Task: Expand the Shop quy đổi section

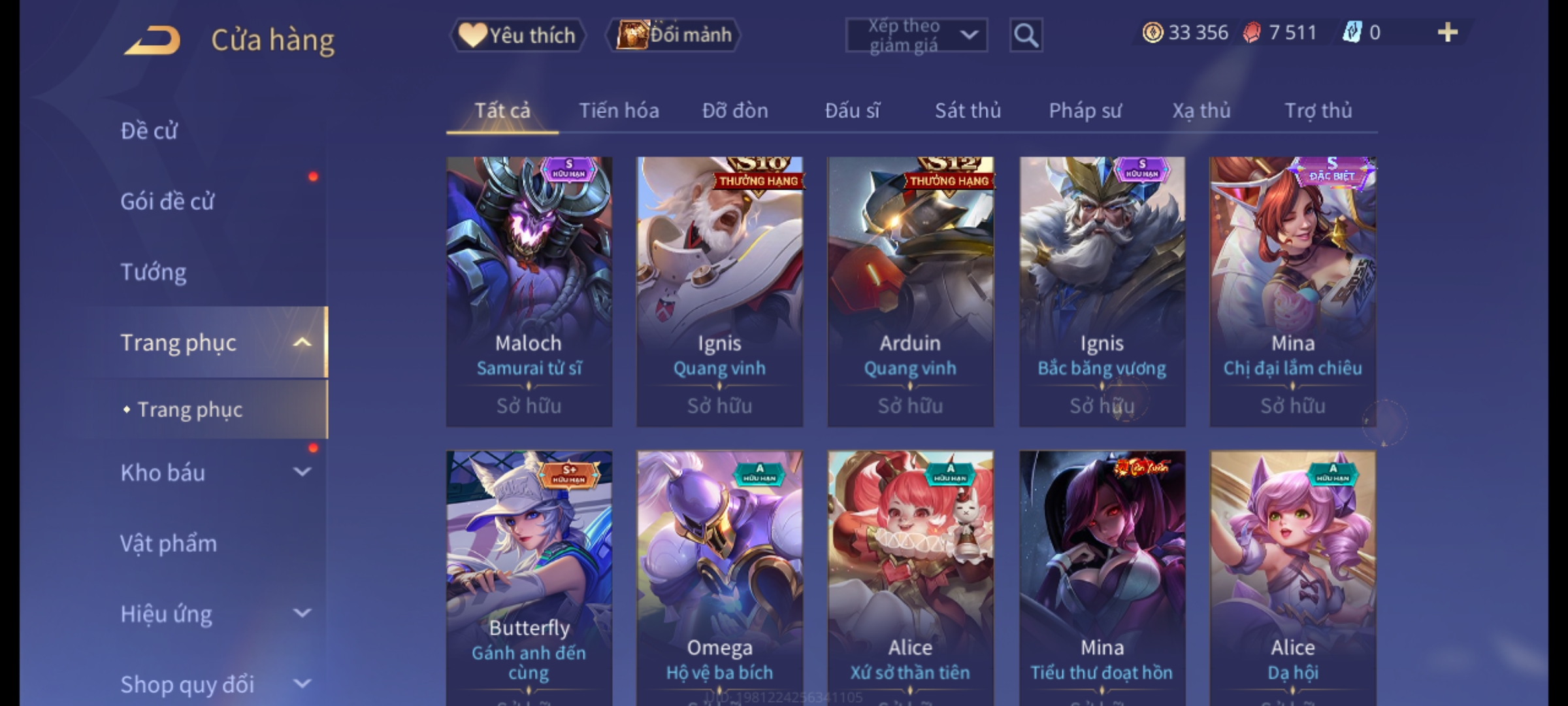Action: click(x=302, y=684)
